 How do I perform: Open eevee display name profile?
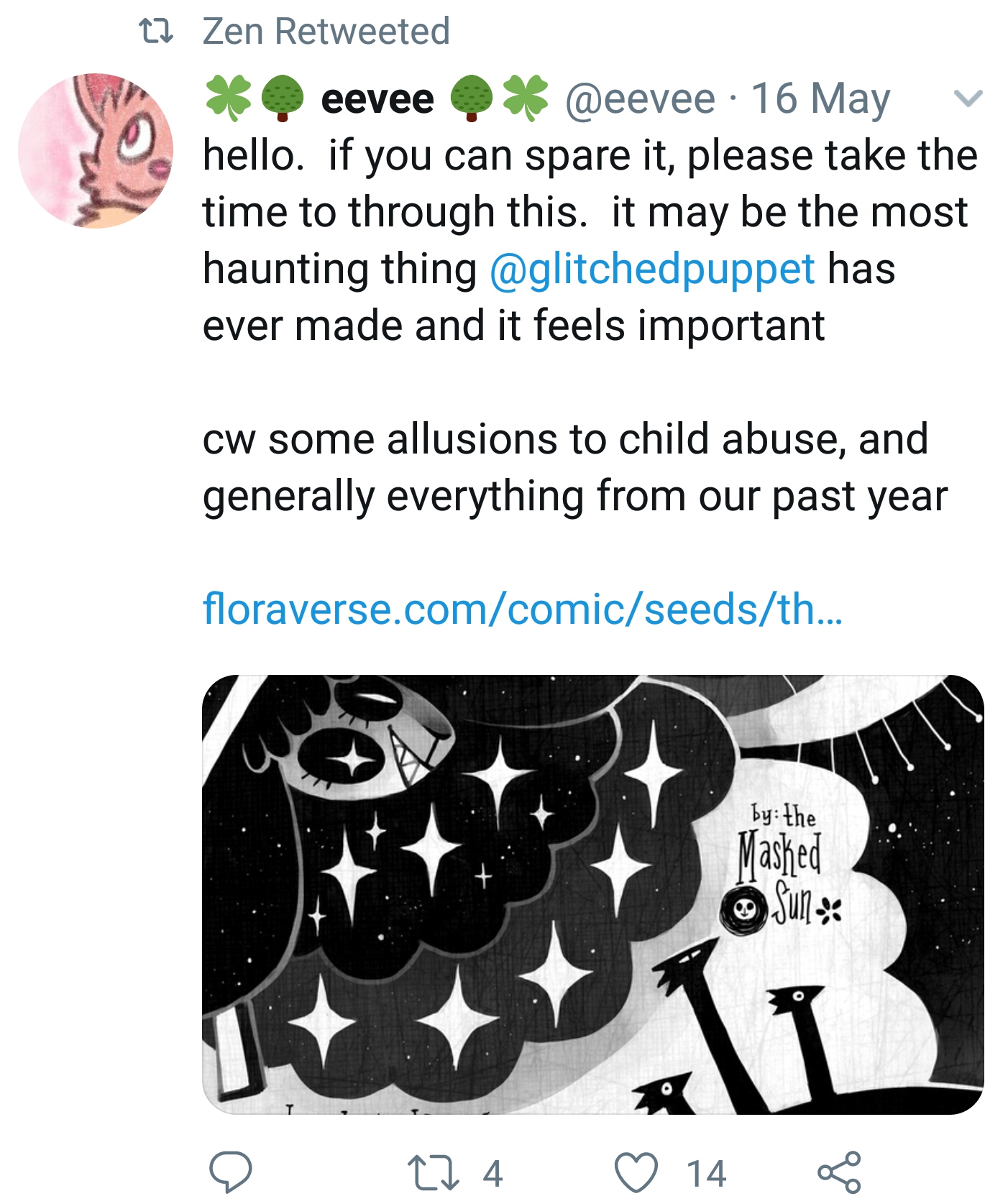pyautogui.click(x=377, y=99)
